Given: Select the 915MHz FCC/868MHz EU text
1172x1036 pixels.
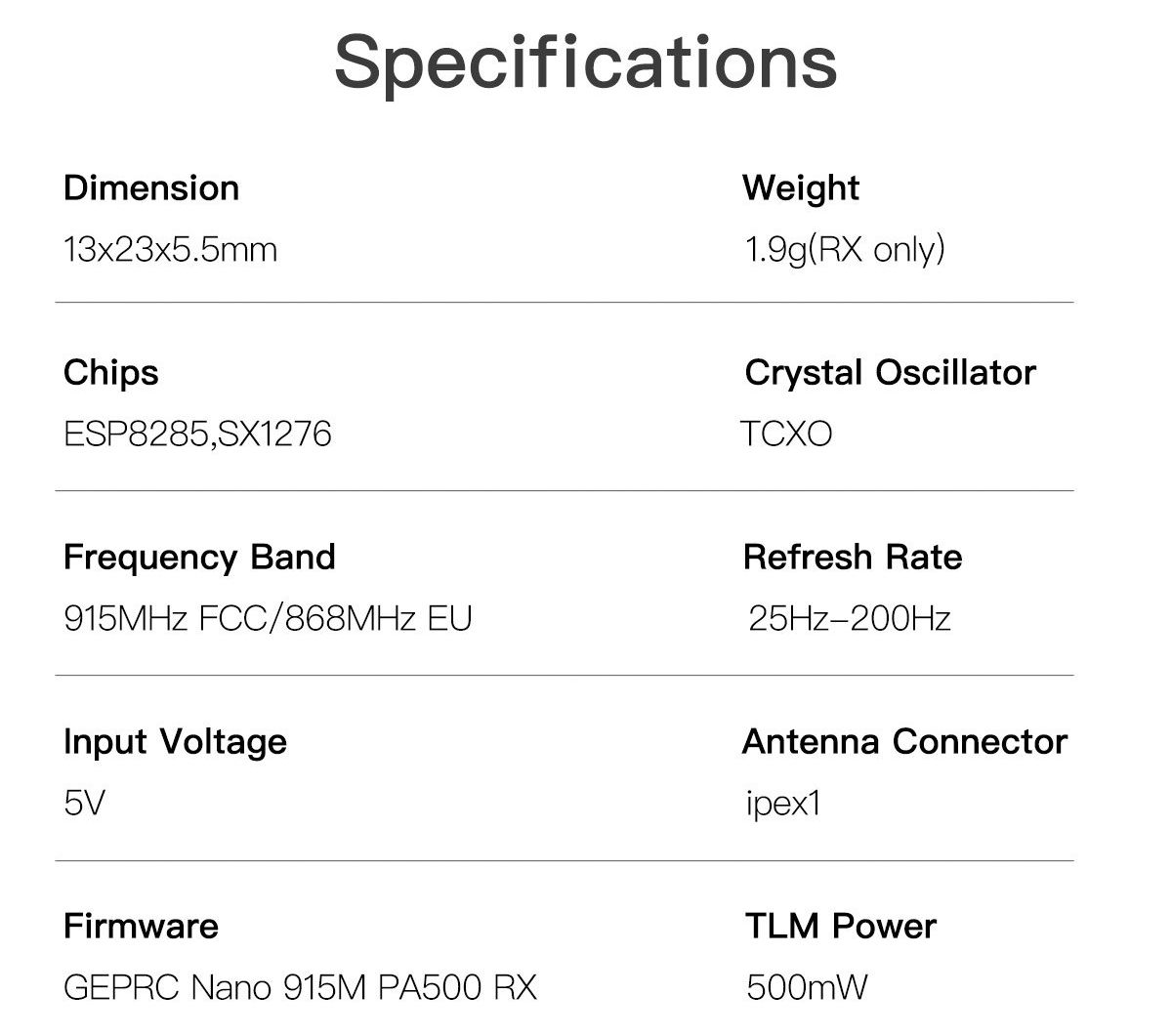Looking at the screenshot, I should pyautogui.click(x=268, y=618).
